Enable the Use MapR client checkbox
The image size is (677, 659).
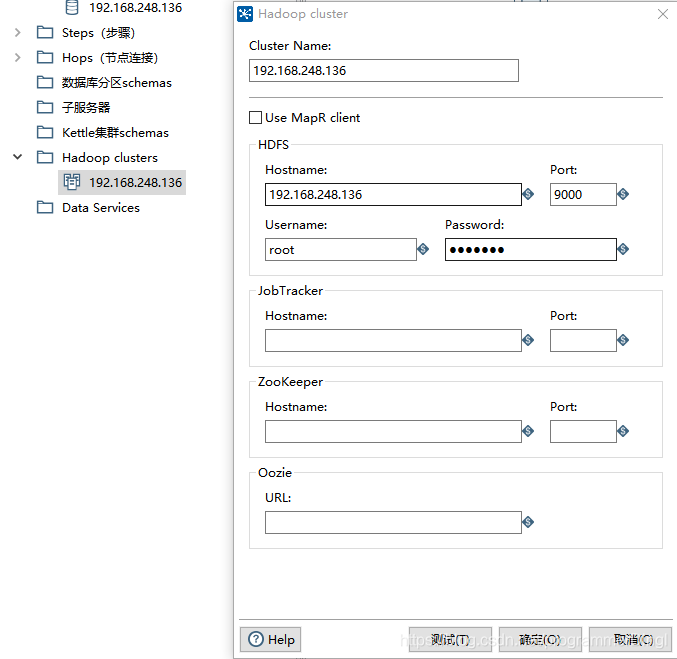[x=255, y=117]
